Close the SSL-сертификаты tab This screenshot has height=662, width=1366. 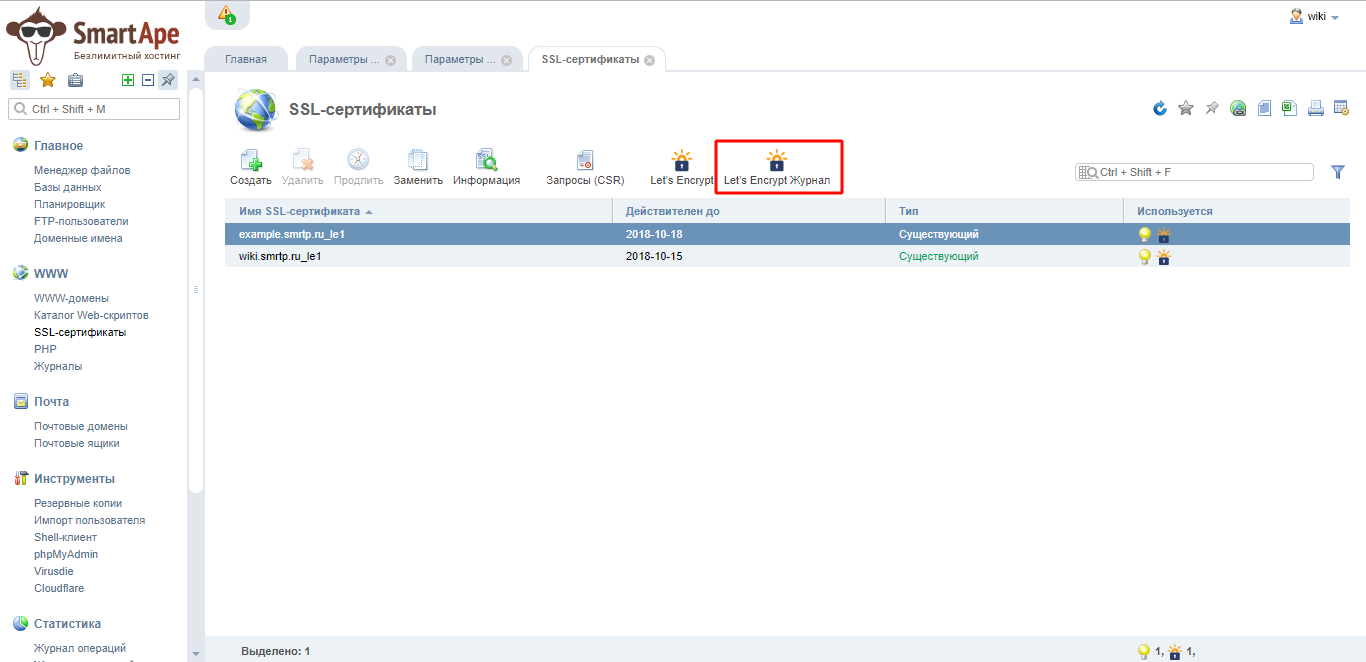(x=649, y=60)
